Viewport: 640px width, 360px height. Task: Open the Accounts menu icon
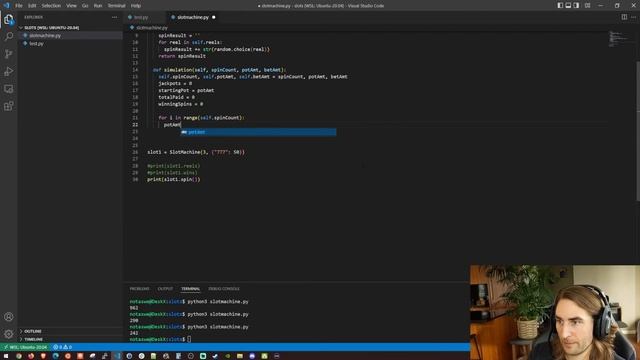click(x=9, y=317)
